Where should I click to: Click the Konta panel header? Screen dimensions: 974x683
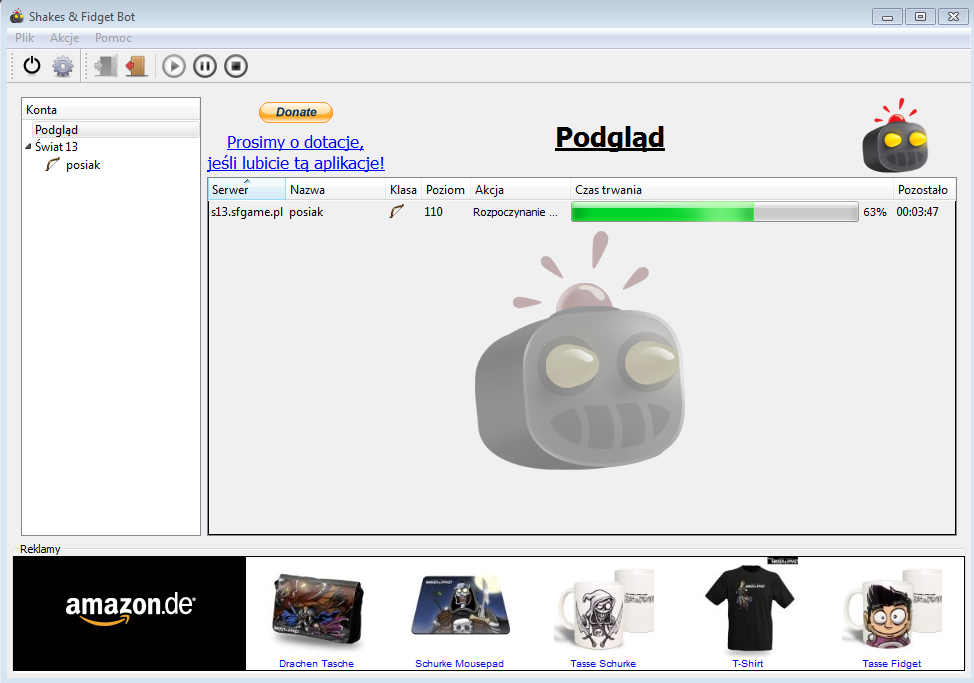coord(111,110)
